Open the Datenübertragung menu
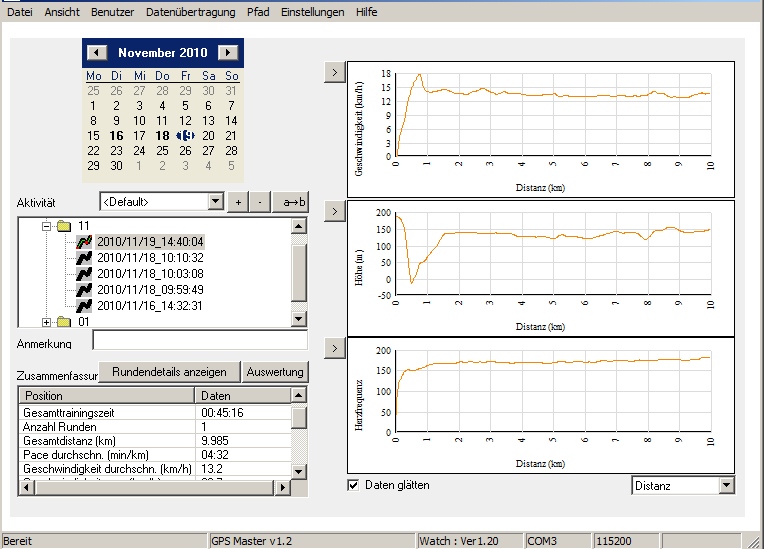The width and height of the screenshot is (764, 549). [190, 12]
